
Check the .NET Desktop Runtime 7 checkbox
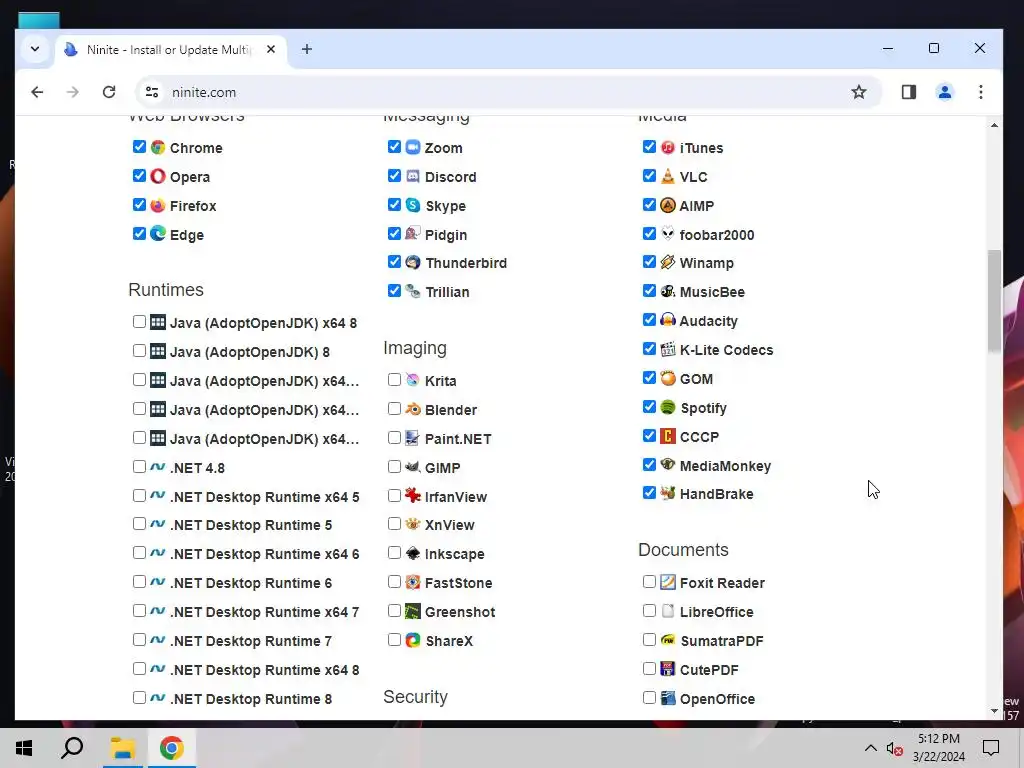(139, 640)
